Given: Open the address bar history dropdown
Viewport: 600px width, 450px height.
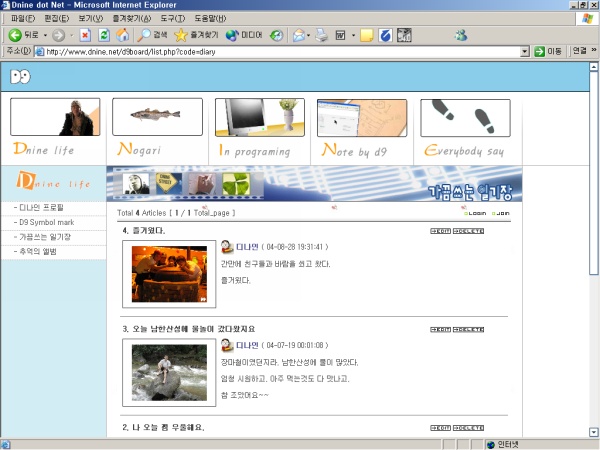Looking at the screenshot, I should tap(525, 51).
